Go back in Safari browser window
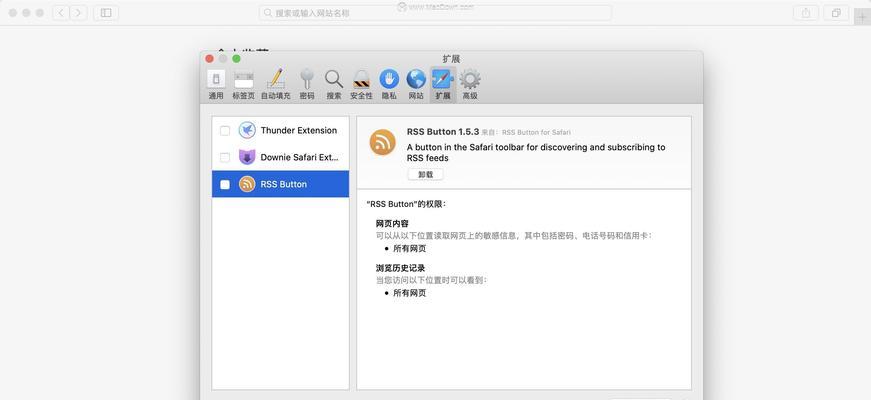871x400 pixels. (x=61, y=12)
